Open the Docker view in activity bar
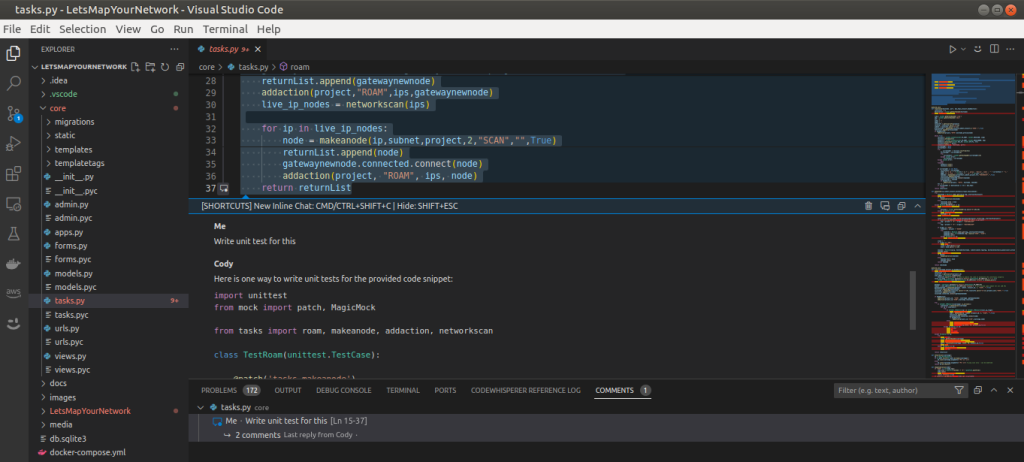 (x=13, y=263)
